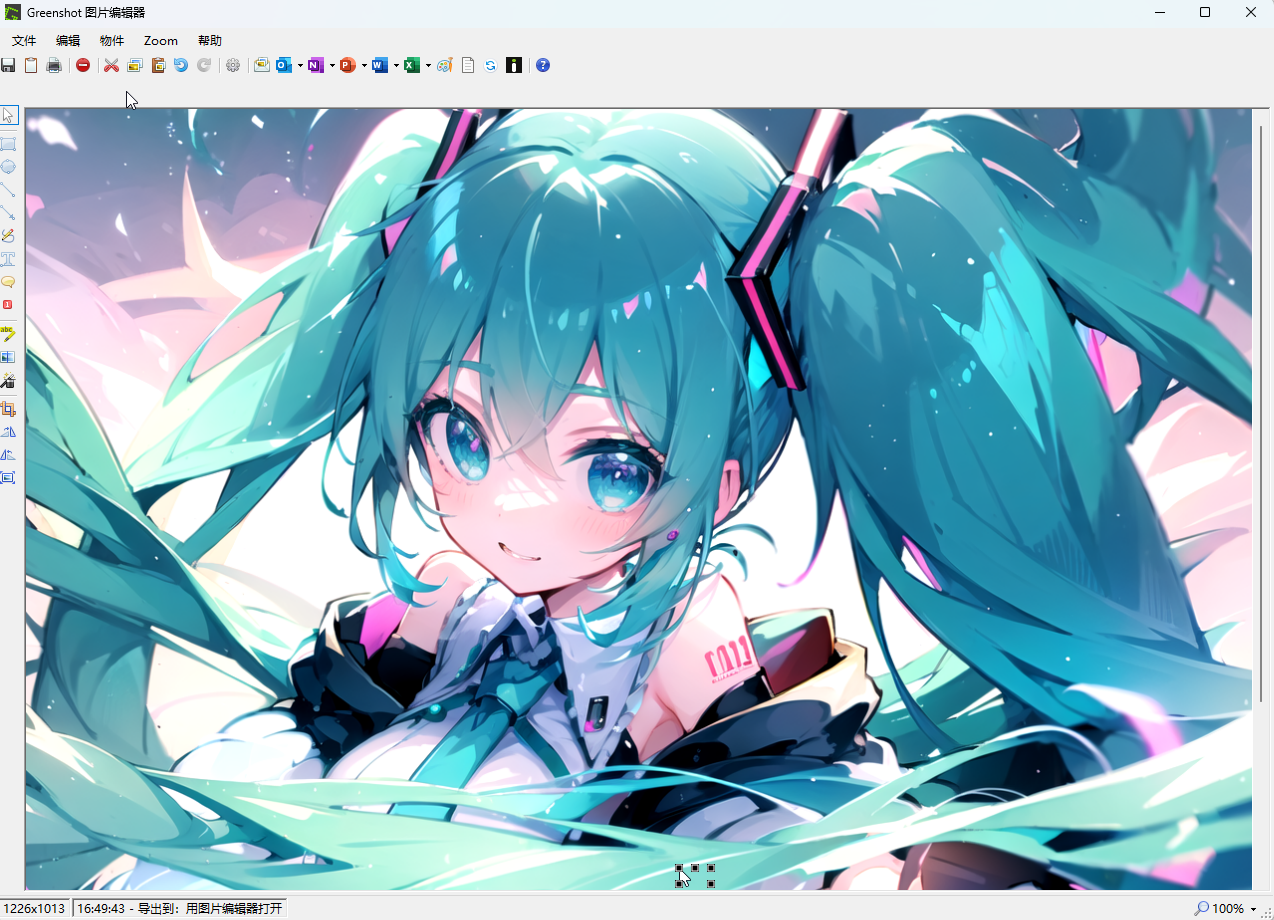
Task: Click the 1226x1013 image size text
Action: [x=36, y=908]
